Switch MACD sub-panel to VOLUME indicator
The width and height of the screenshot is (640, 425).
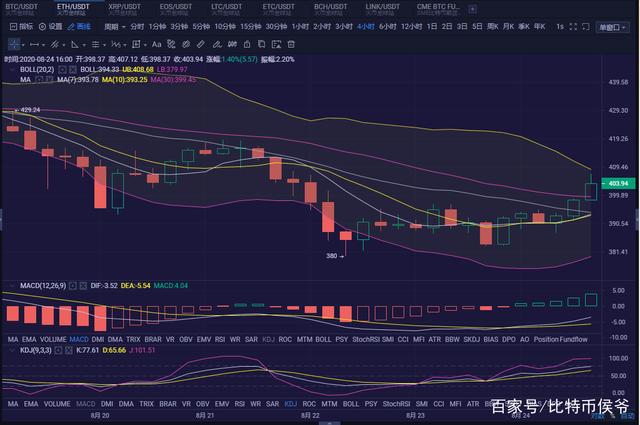click(x=53, y=339)
